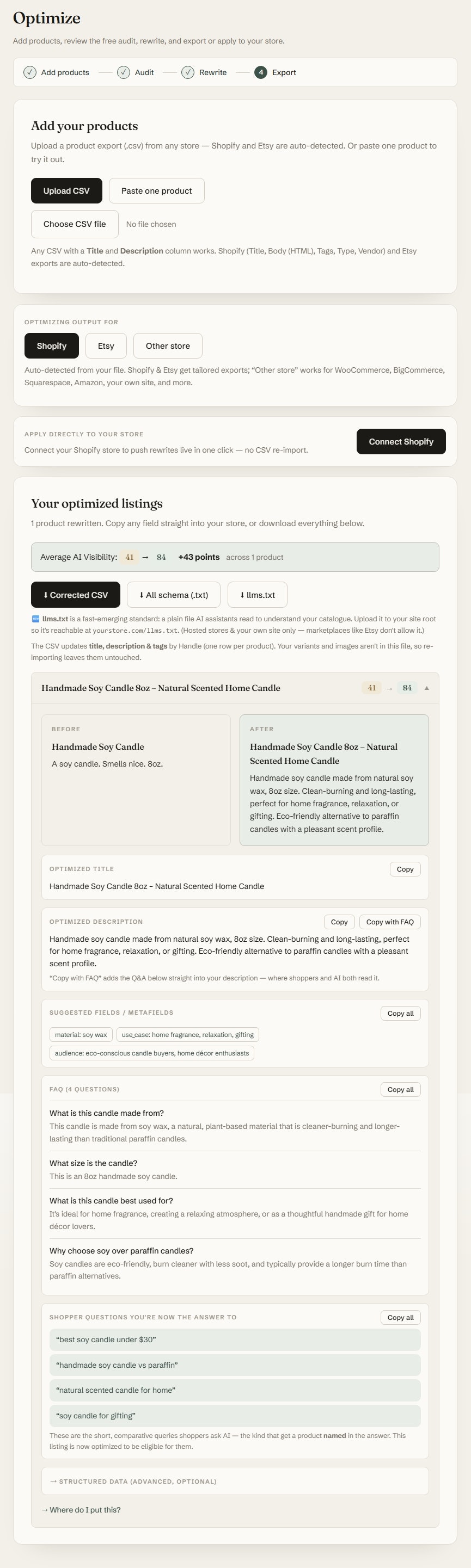The width and height of the screenshot is (471, 1568).
Task: Click the query “handmade soy candle vs paraffin”
Action: (235, 1365)
